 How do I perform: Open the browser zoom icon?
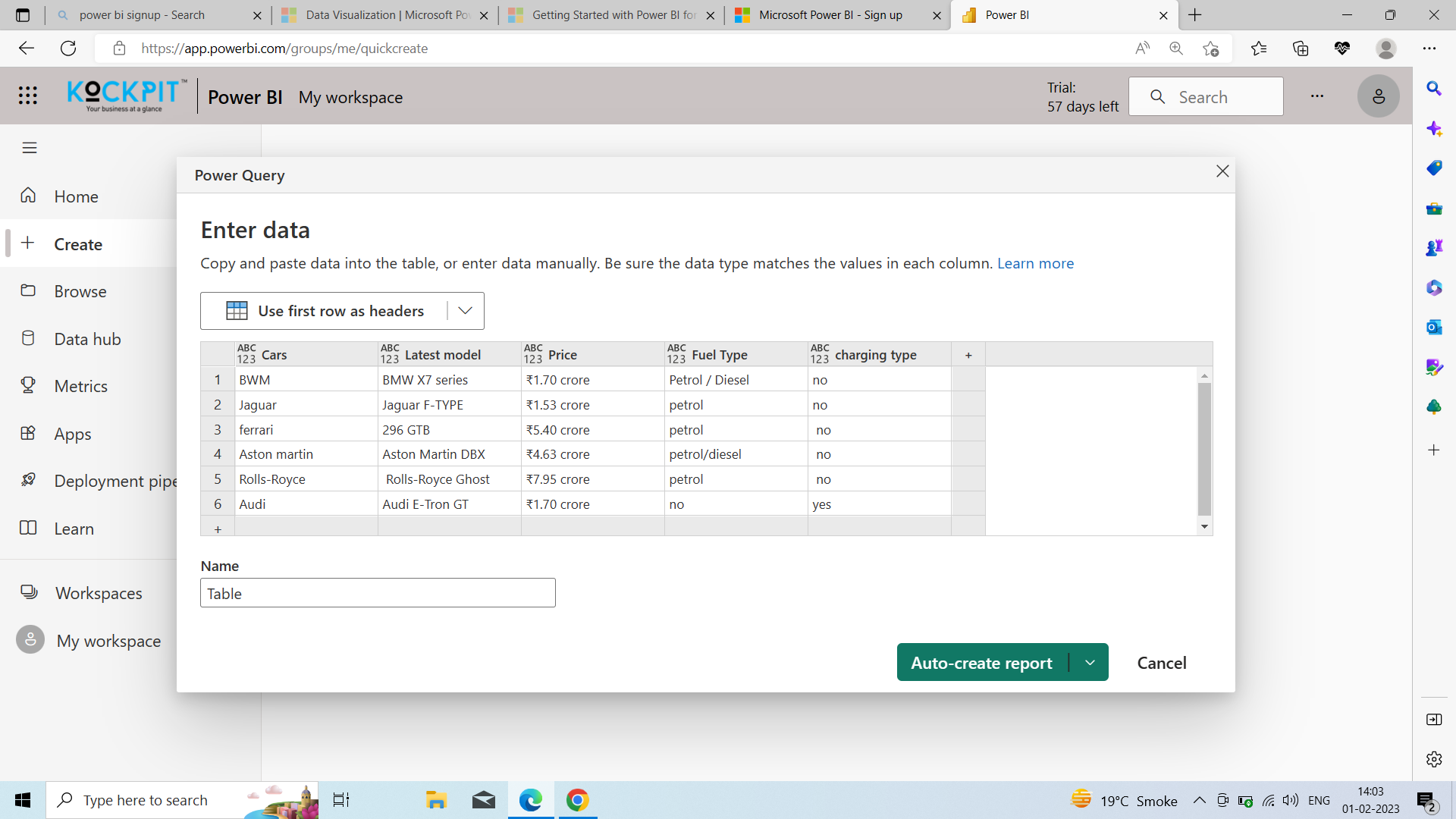(1176, 49)
